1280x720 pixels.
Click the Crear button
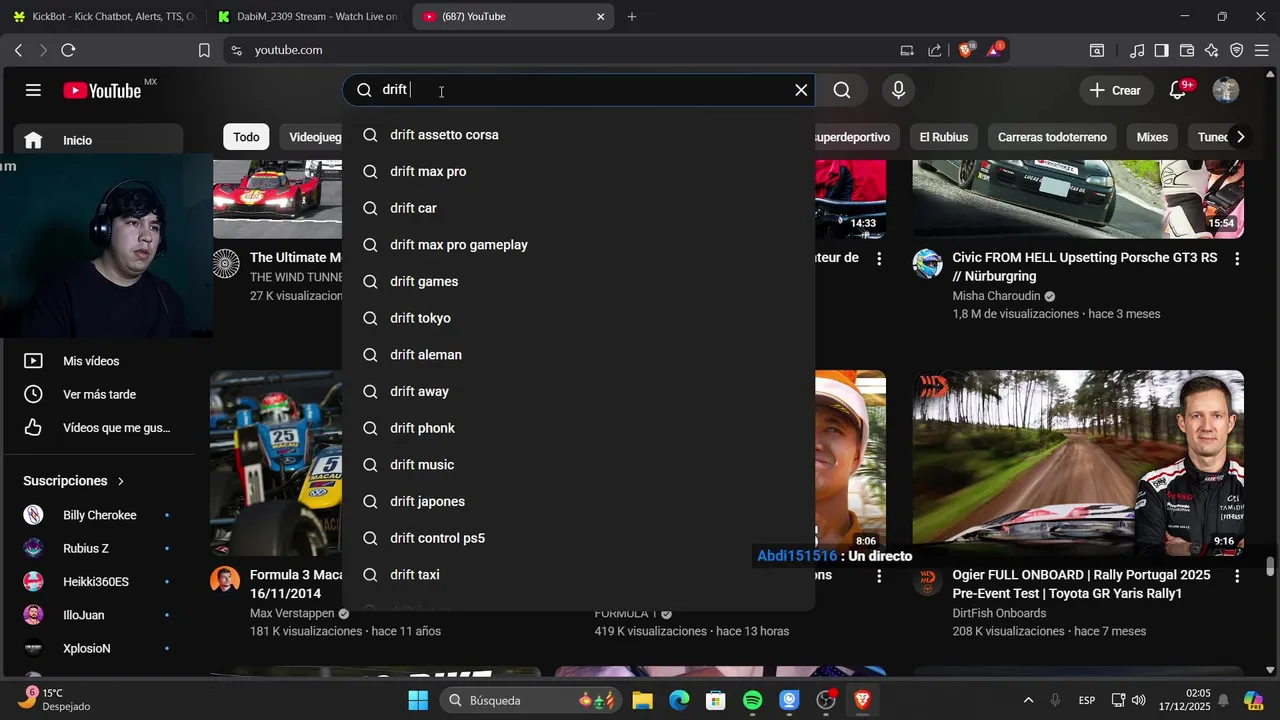pyautogui.click(x=1115, y=90)
